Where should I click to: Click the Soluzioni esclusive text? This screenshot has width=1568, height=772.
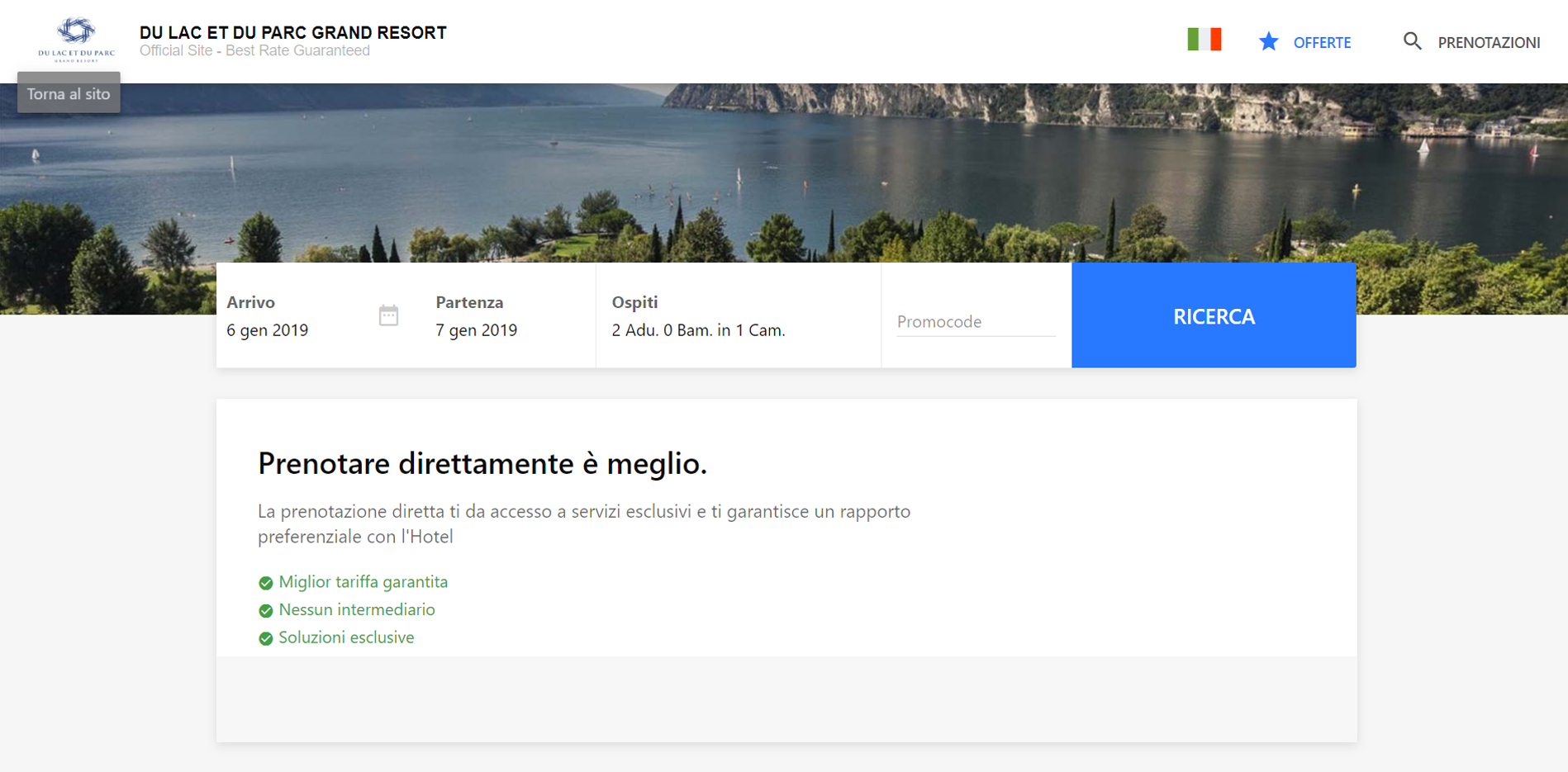[x=346, y=637]
